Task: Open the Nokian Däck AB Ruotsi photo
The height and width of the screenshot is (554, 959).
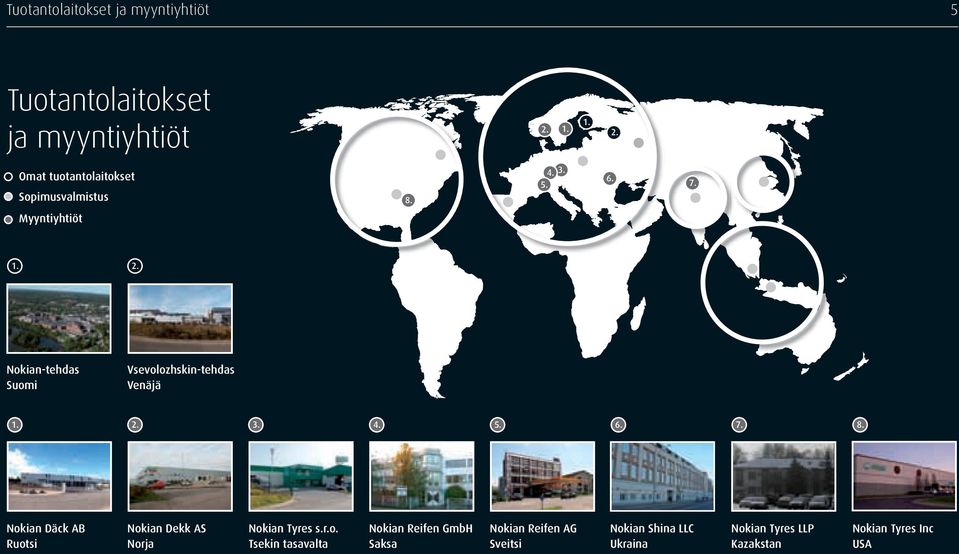Action: [59, 476]
